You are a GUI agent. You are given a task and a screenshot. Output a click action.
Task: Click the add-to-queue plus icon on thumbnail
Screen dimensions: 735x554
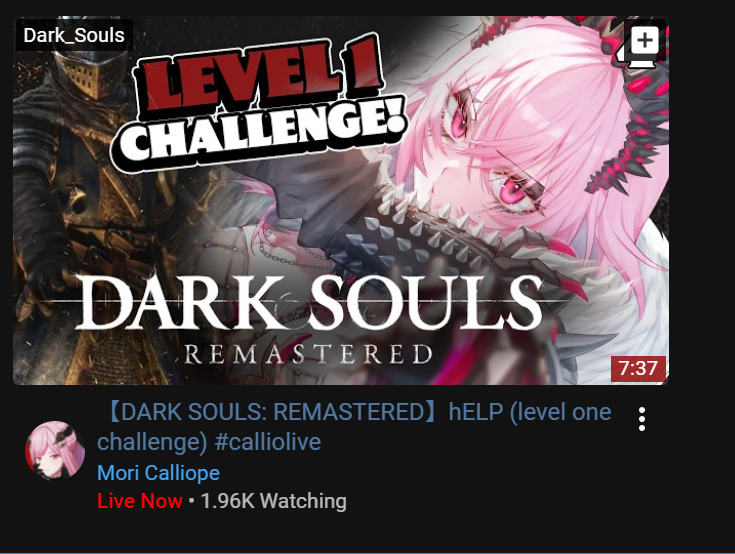tap(642, 43)
